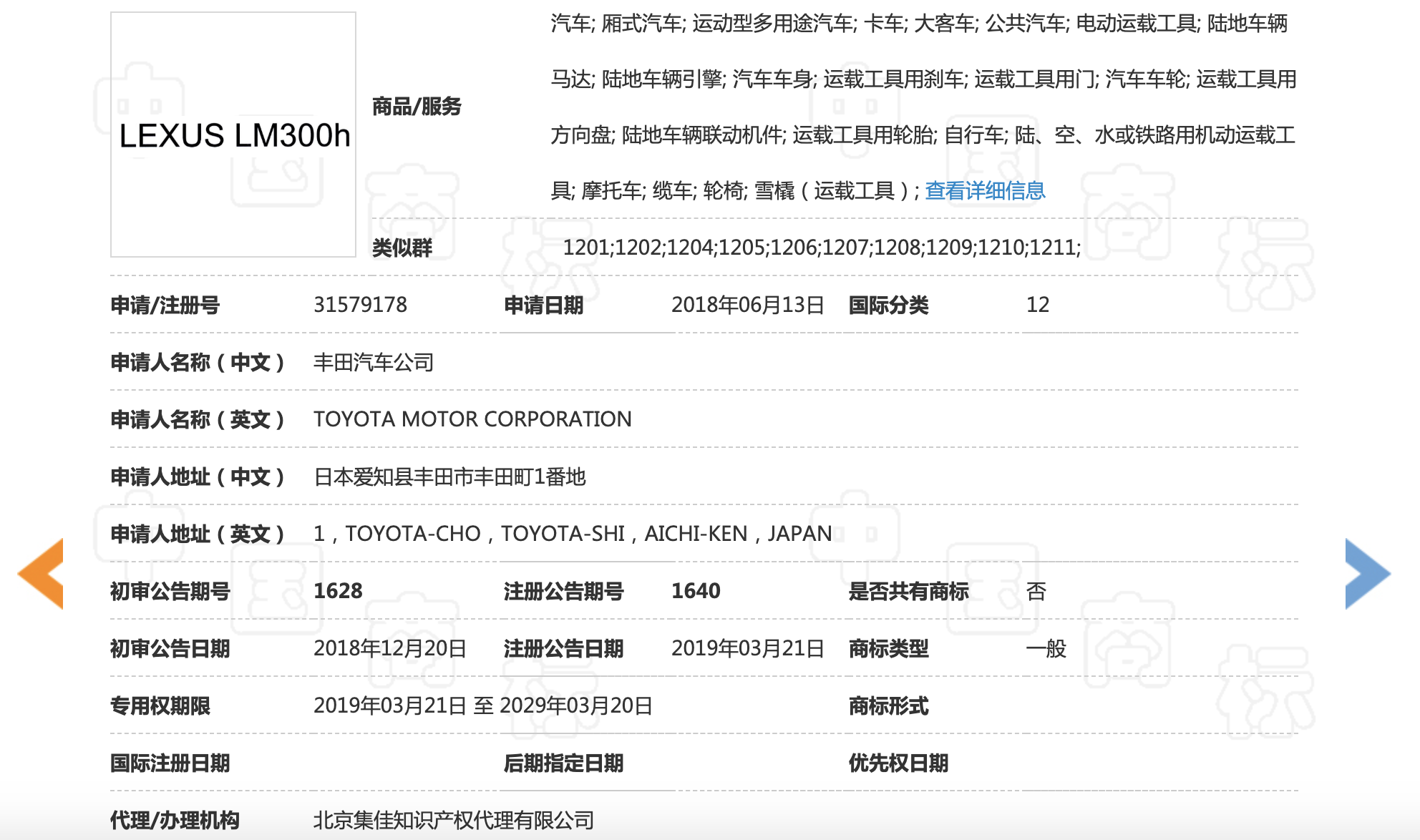Click the 申请人名称（英文） label
The height and width of the screenshot is (840, 1420).
point(198,419)
